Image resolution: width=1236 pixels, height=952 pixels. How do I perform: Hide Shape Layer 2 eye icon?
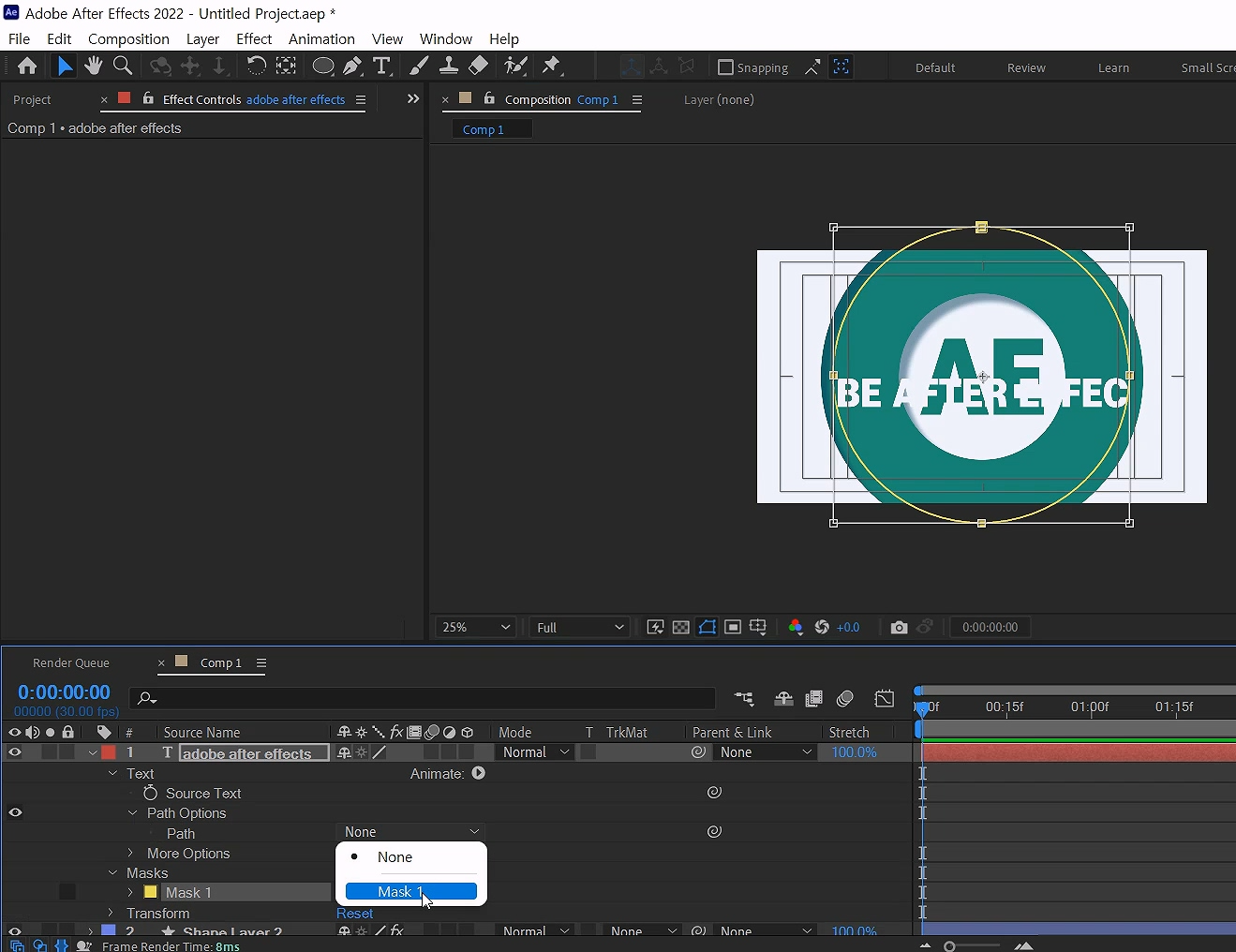coord(14,931)
